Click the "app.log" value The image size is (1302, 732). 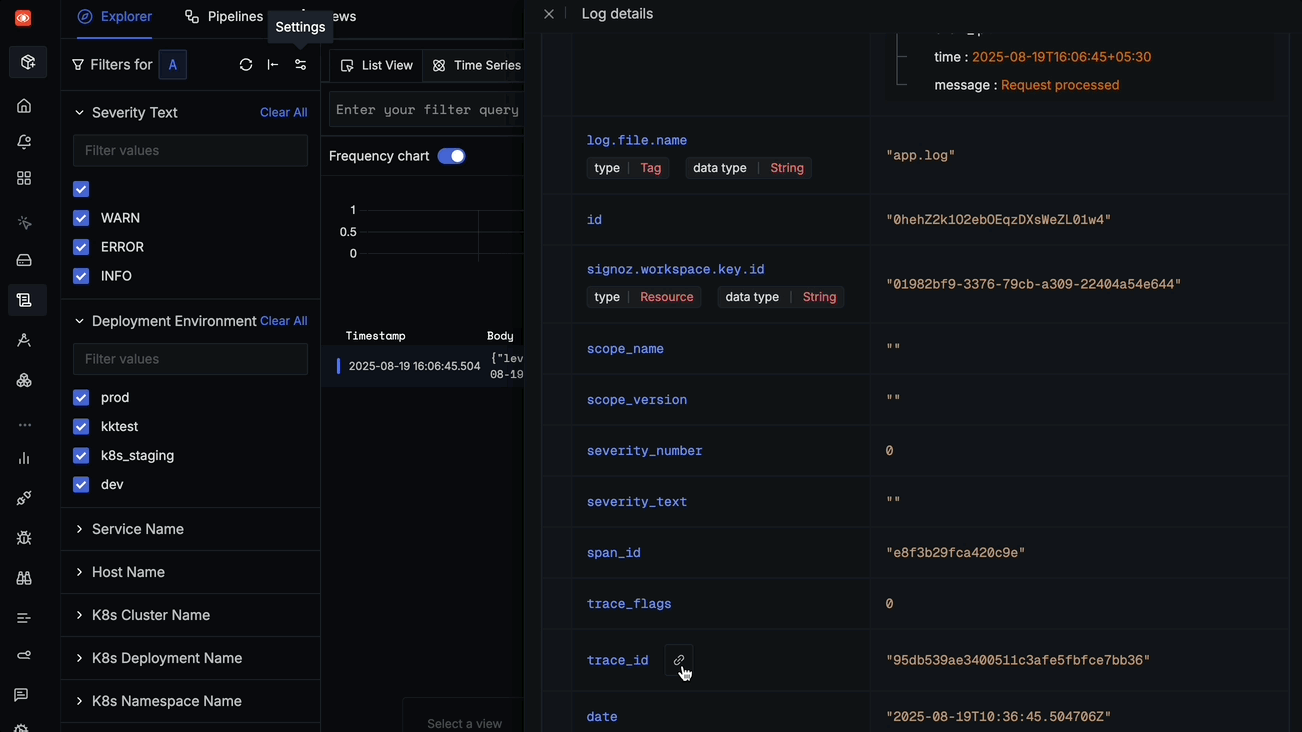coord(921,156)
